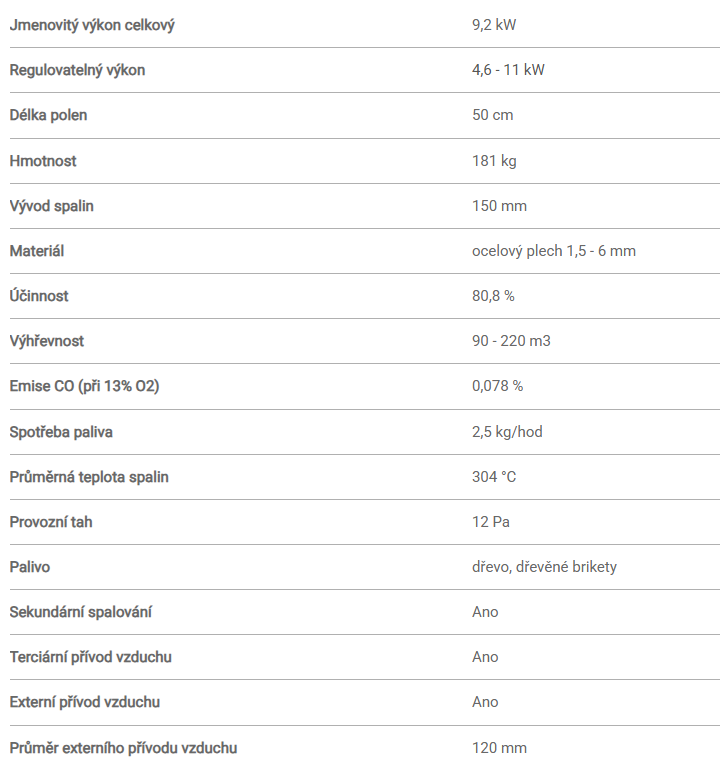Select the 4,6 - 11 kW value

[508, 70]
